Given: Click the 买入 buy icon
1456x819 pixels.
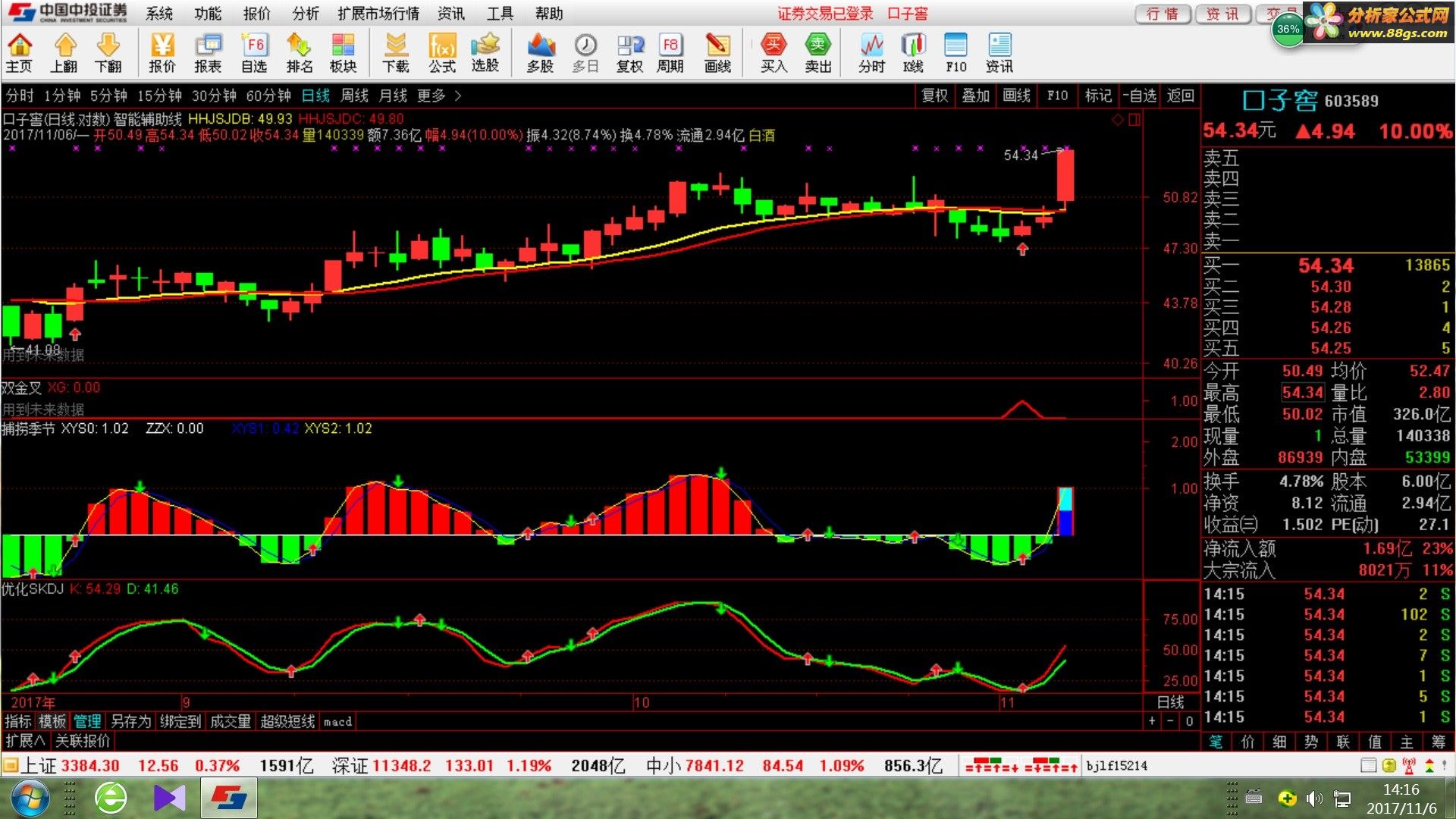Looking at the screenshot, I should (773, 53).
